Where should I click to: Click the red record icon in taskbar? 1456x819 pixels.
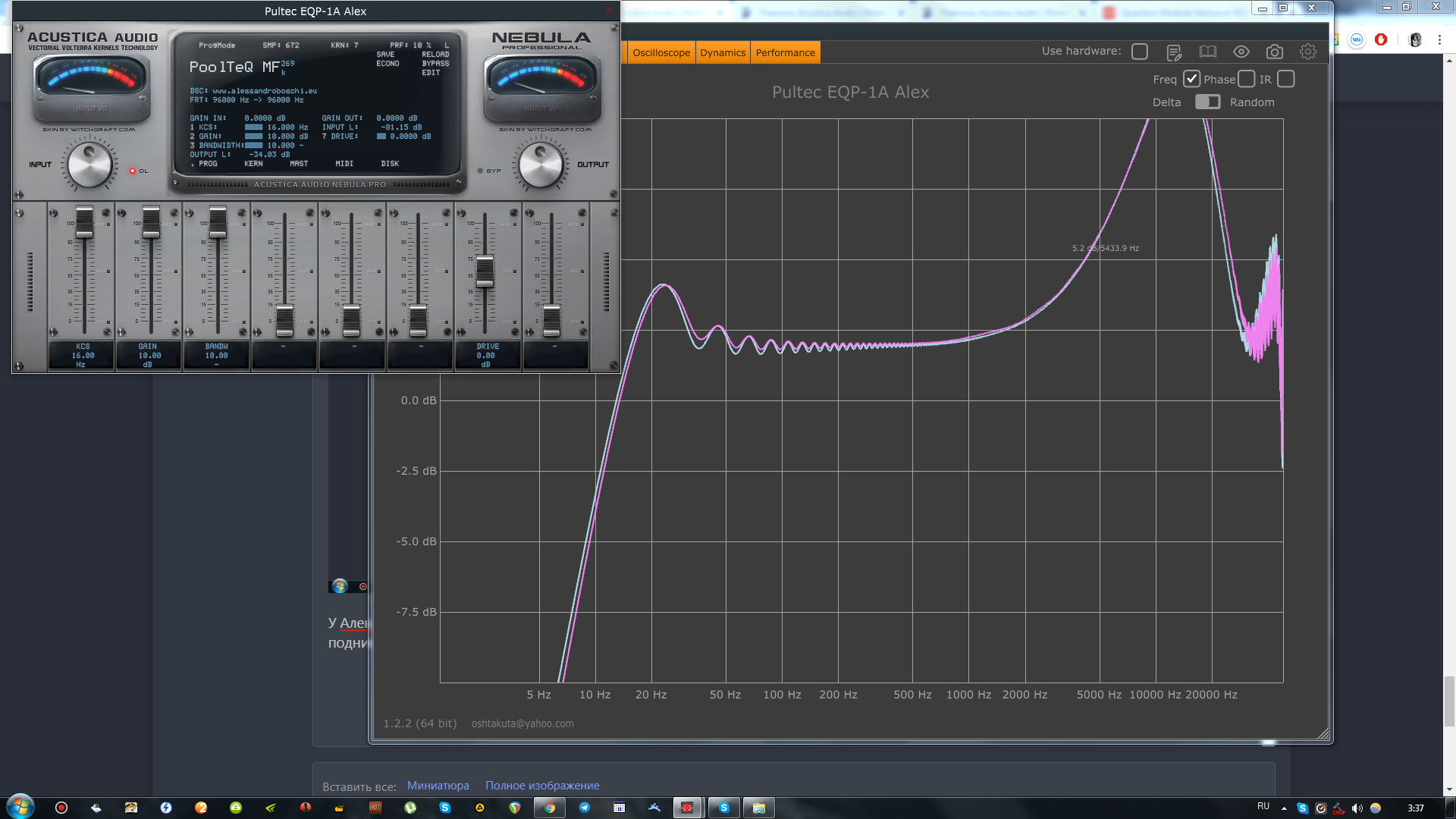click(61, 808)
